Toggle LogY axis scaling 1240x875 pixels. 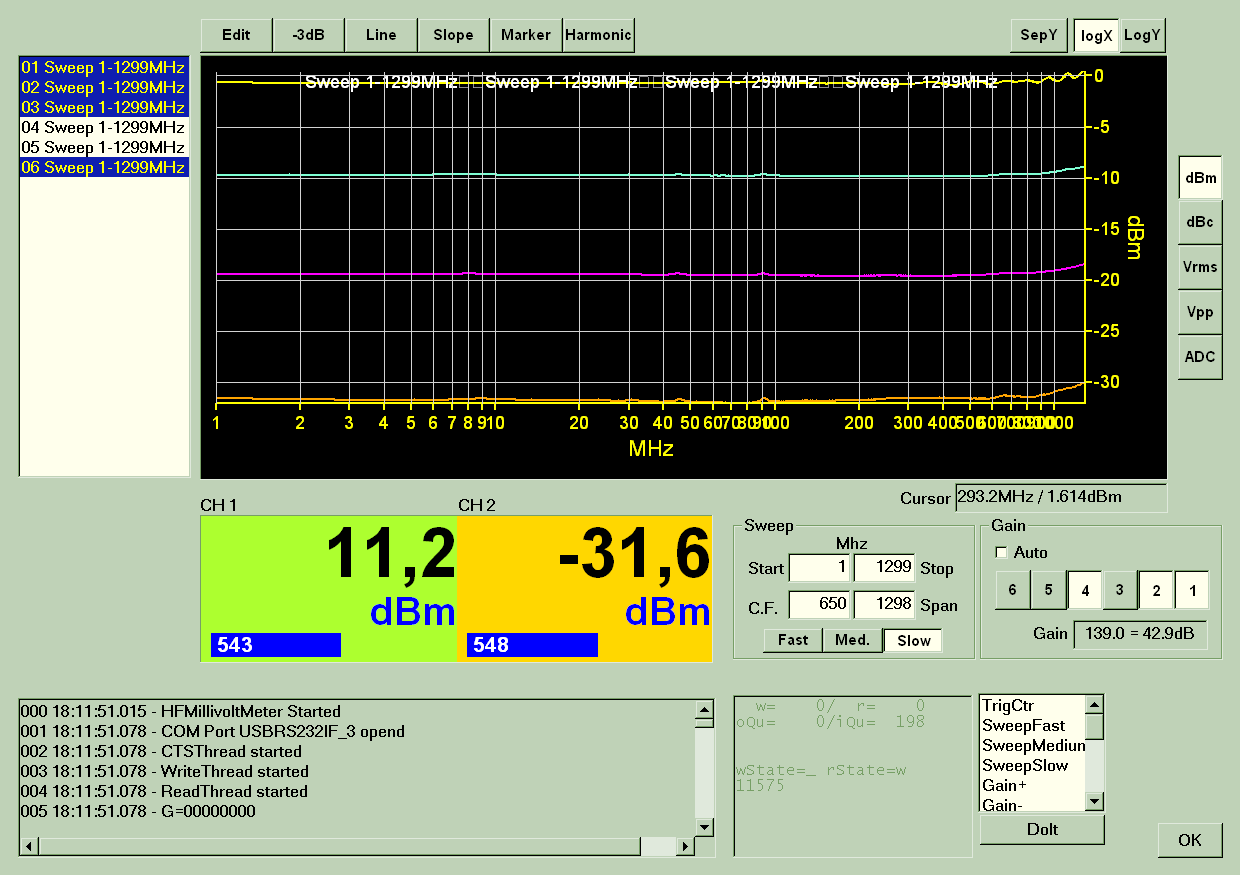coord(1142,35)
